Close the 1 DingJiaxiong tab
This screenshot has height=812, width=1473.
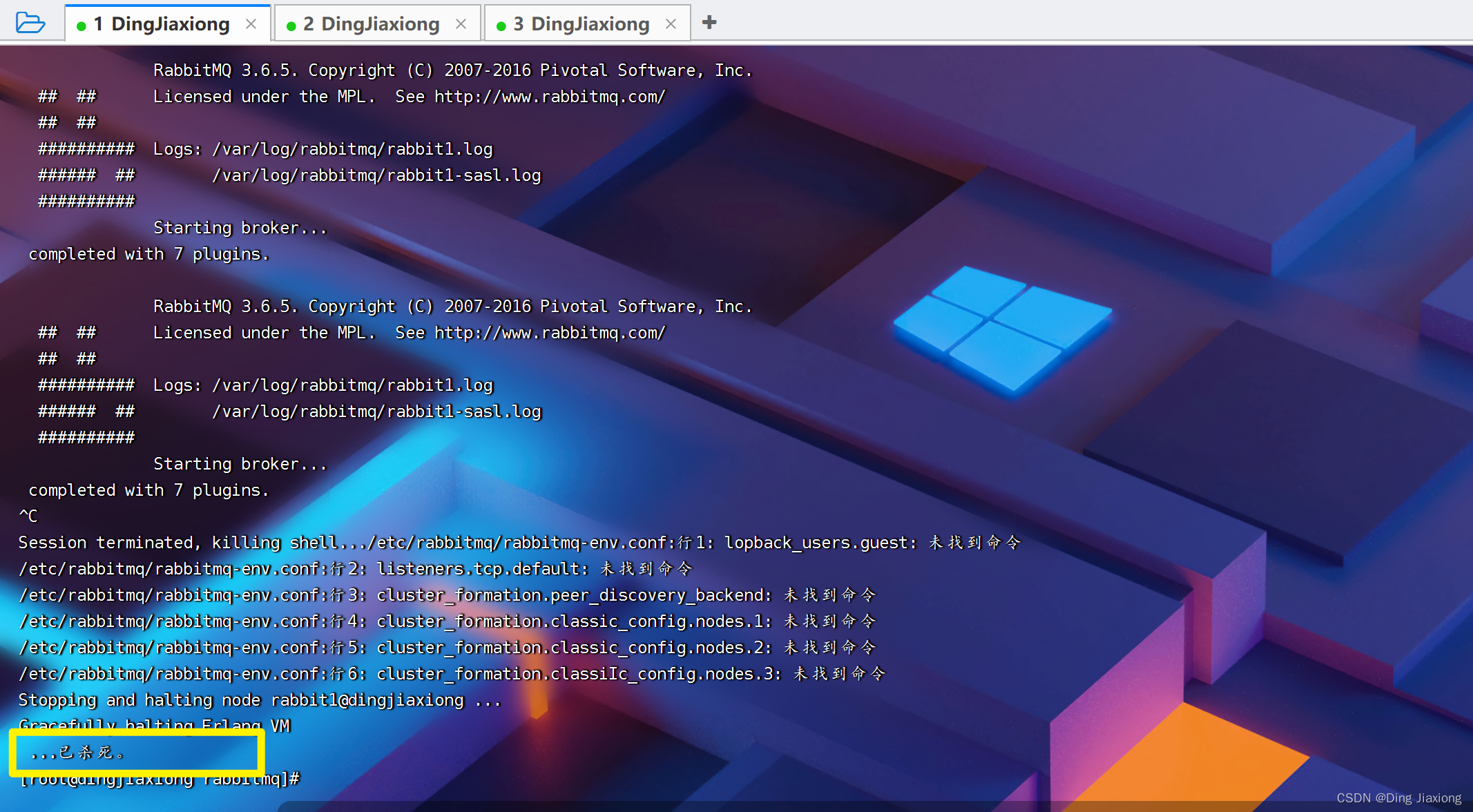pos(251,23)
